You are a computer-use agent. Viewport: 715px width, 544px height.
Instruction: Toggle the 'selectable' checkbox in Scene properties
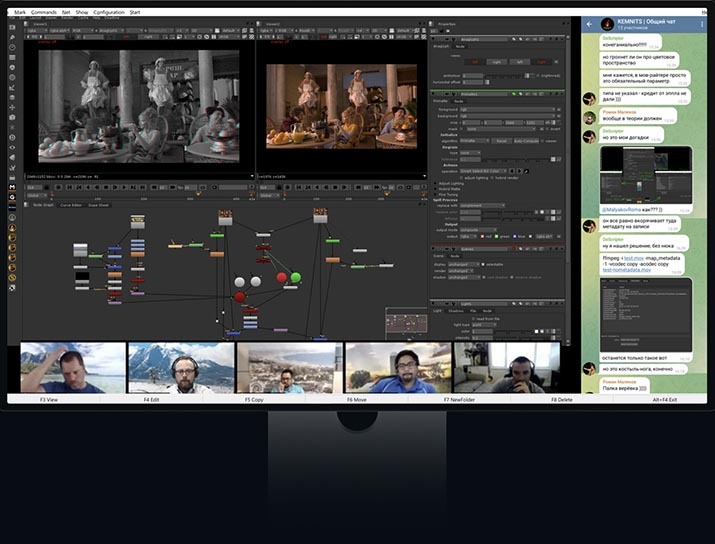tap(485, 265)
